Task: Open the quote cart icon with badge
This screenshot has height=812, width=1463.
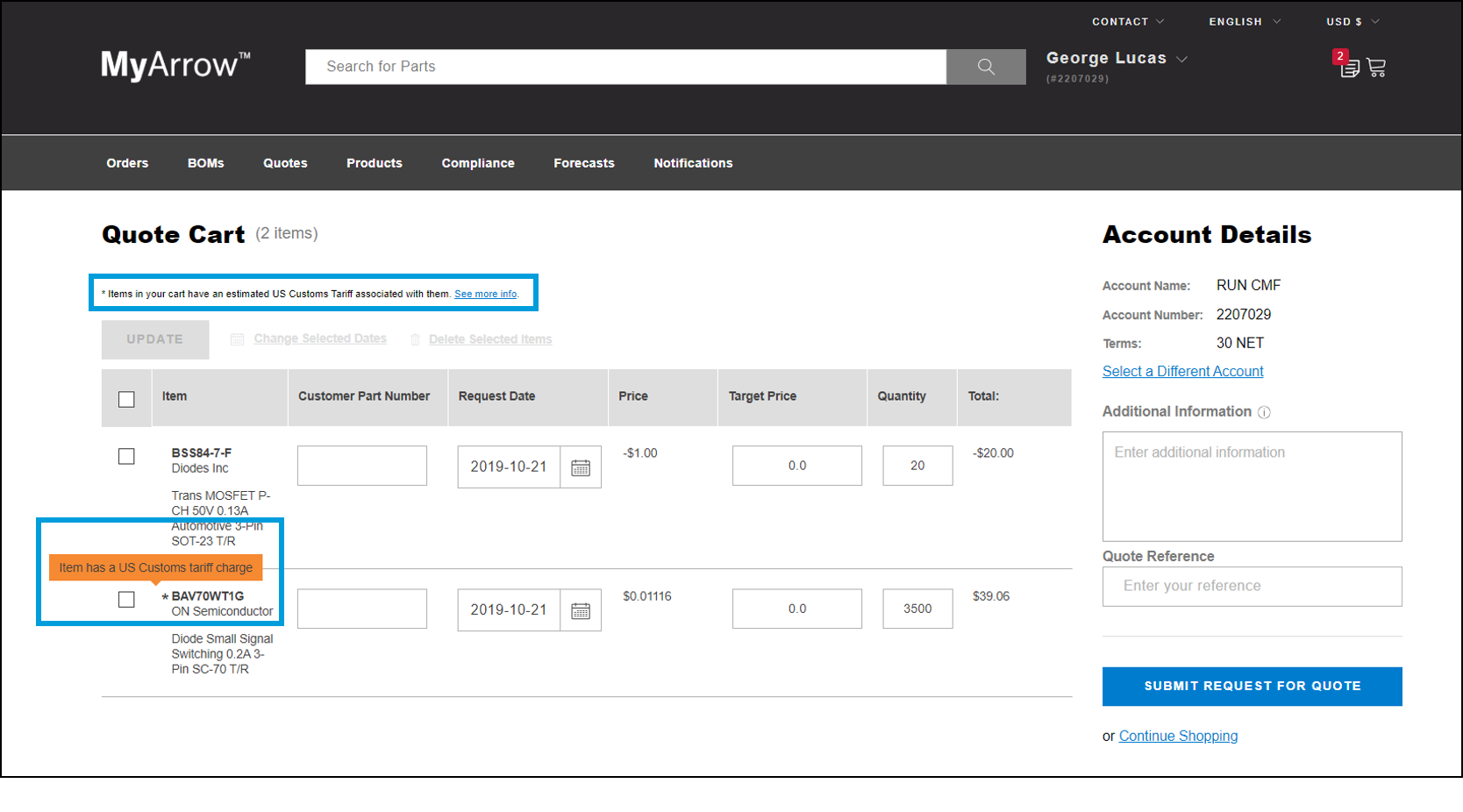Action: 1348,67
